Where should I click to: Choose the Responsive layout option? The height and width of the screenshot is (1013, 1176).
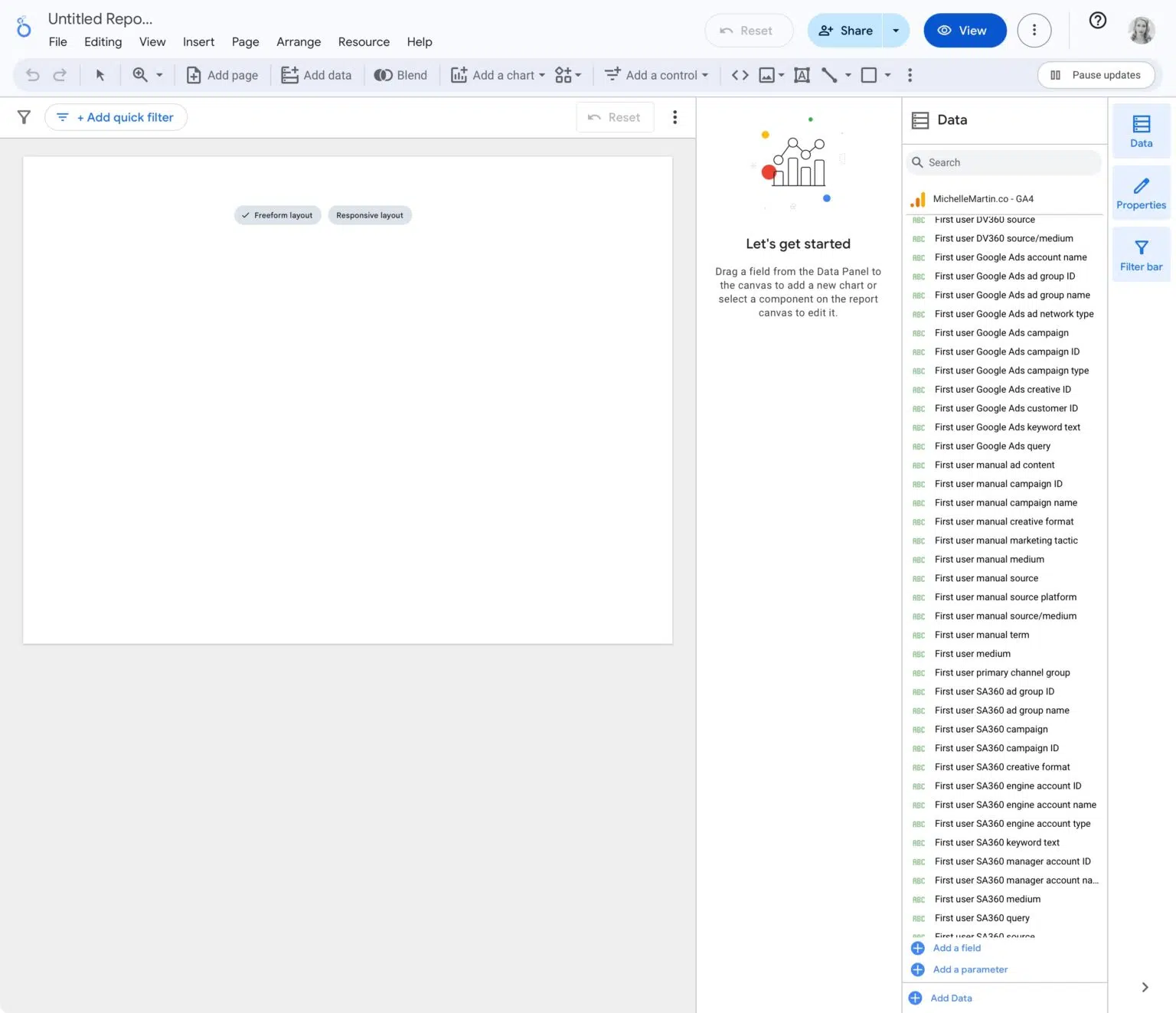(x=370, y=215)
